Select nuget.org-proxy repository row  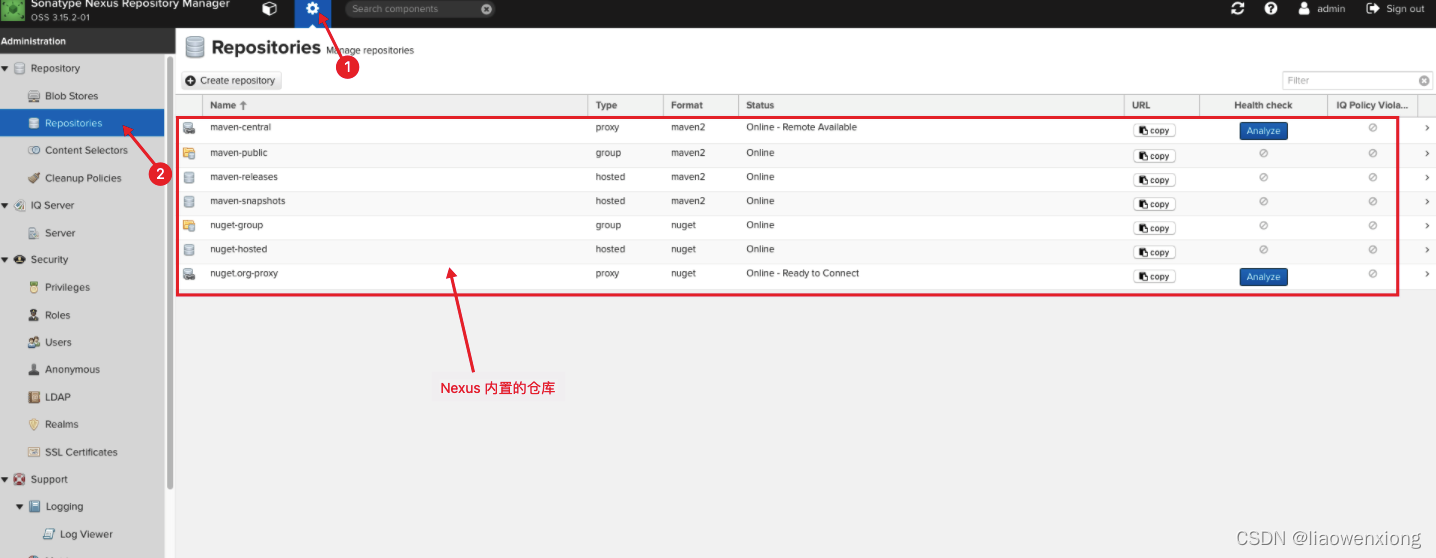(805, 274)
